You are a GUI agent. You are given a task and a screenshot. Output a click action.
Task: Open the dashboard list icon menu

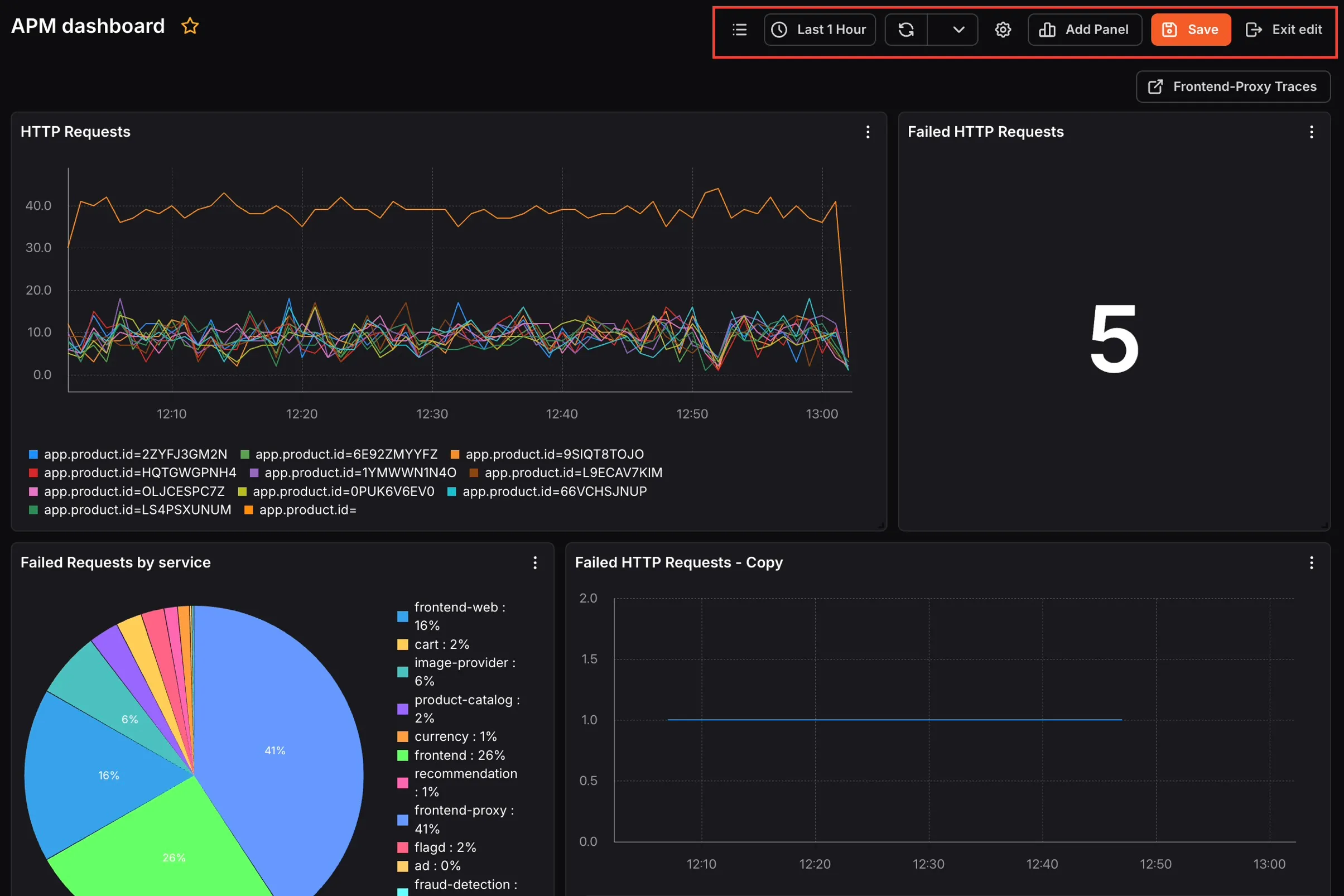739,30
